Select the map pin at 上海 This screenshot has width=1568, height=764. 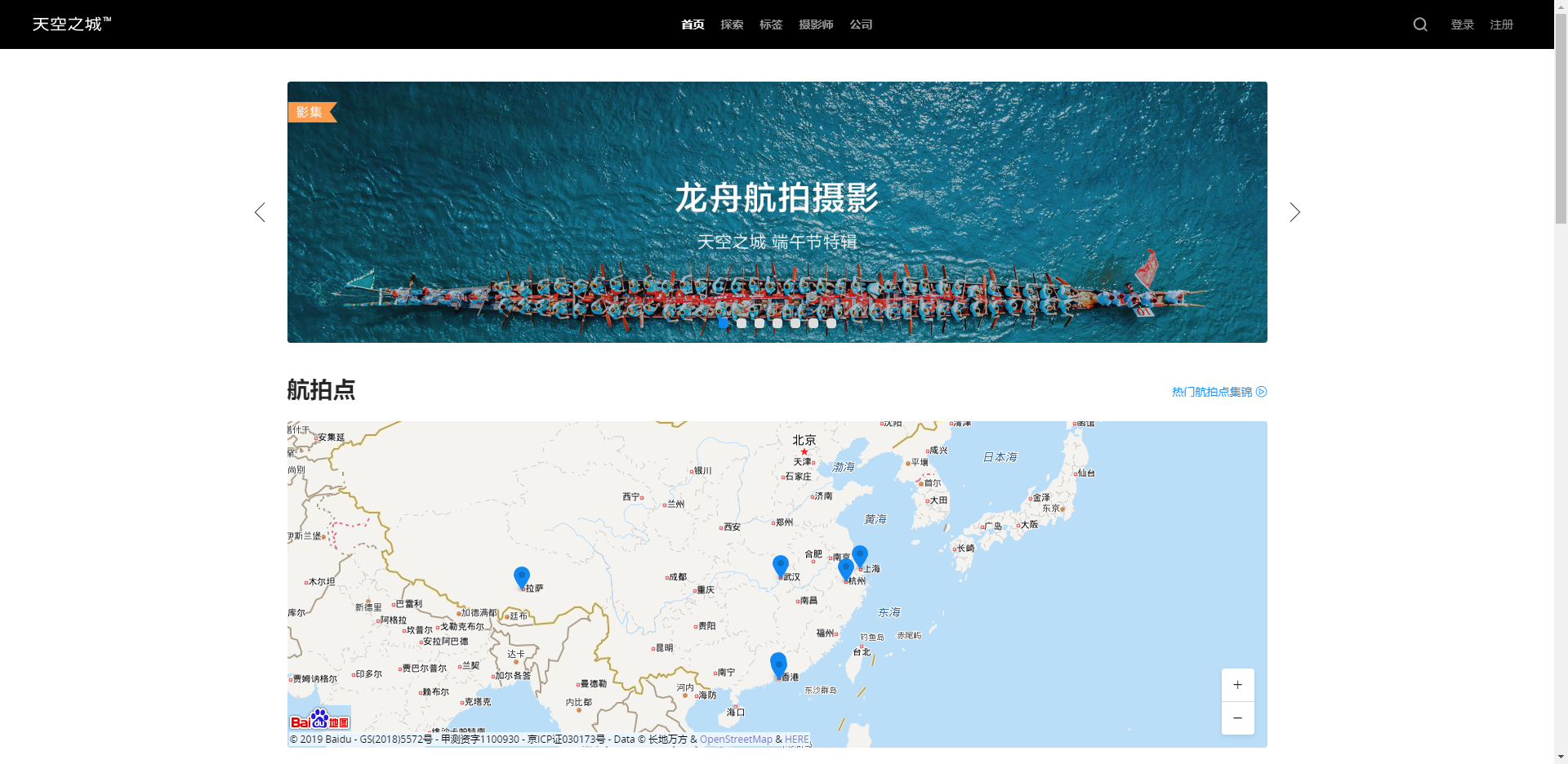tap(860, 556)
